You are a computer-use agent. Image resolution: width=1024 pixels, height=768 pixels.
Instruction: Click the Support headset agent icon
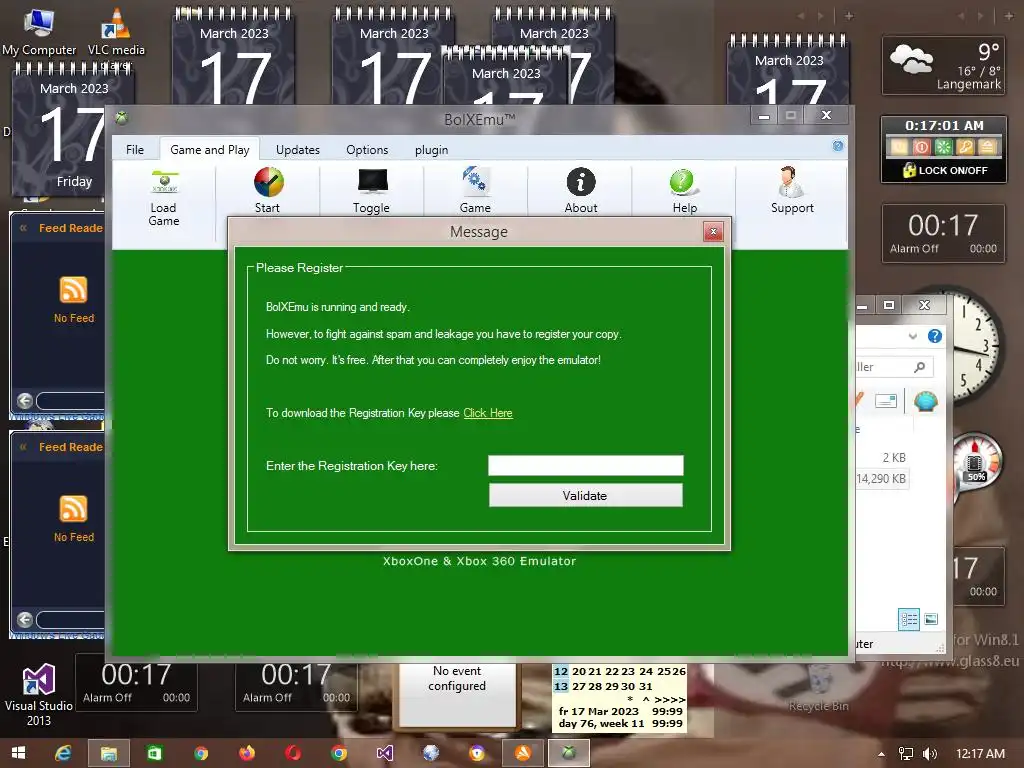[791, 182]
